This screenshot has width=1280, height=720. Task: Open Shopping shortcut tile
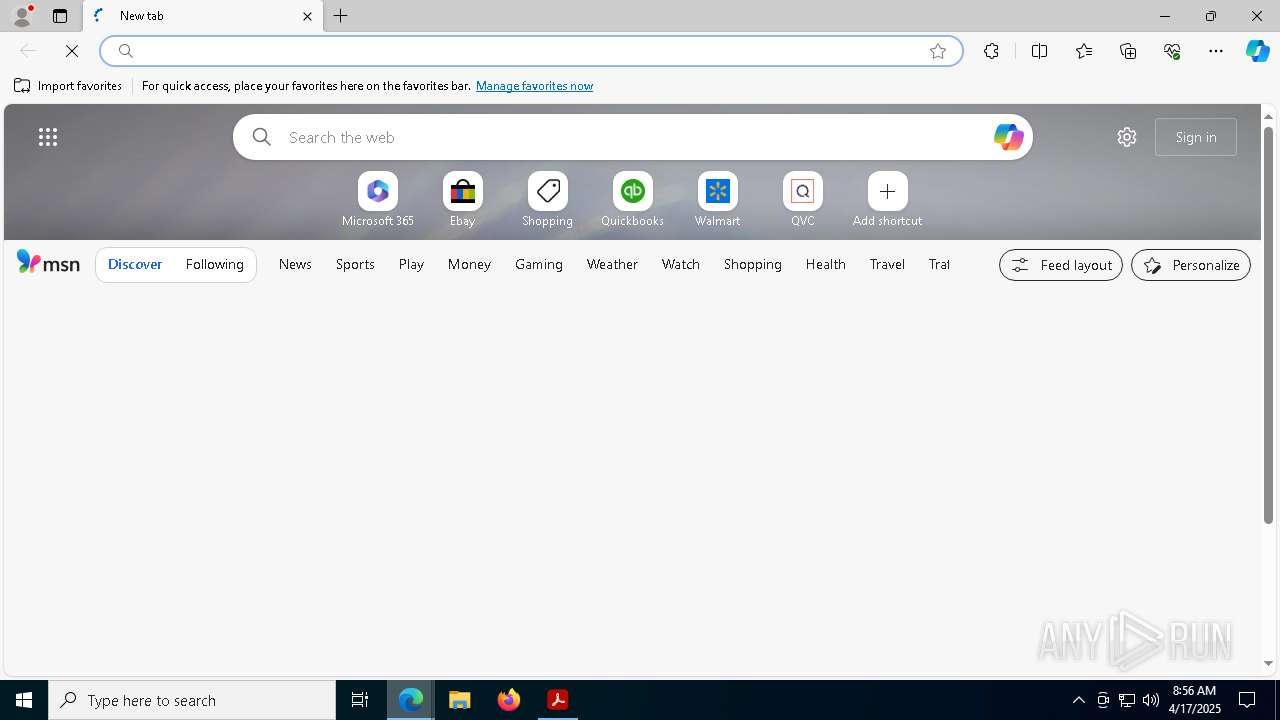(548, 200)
